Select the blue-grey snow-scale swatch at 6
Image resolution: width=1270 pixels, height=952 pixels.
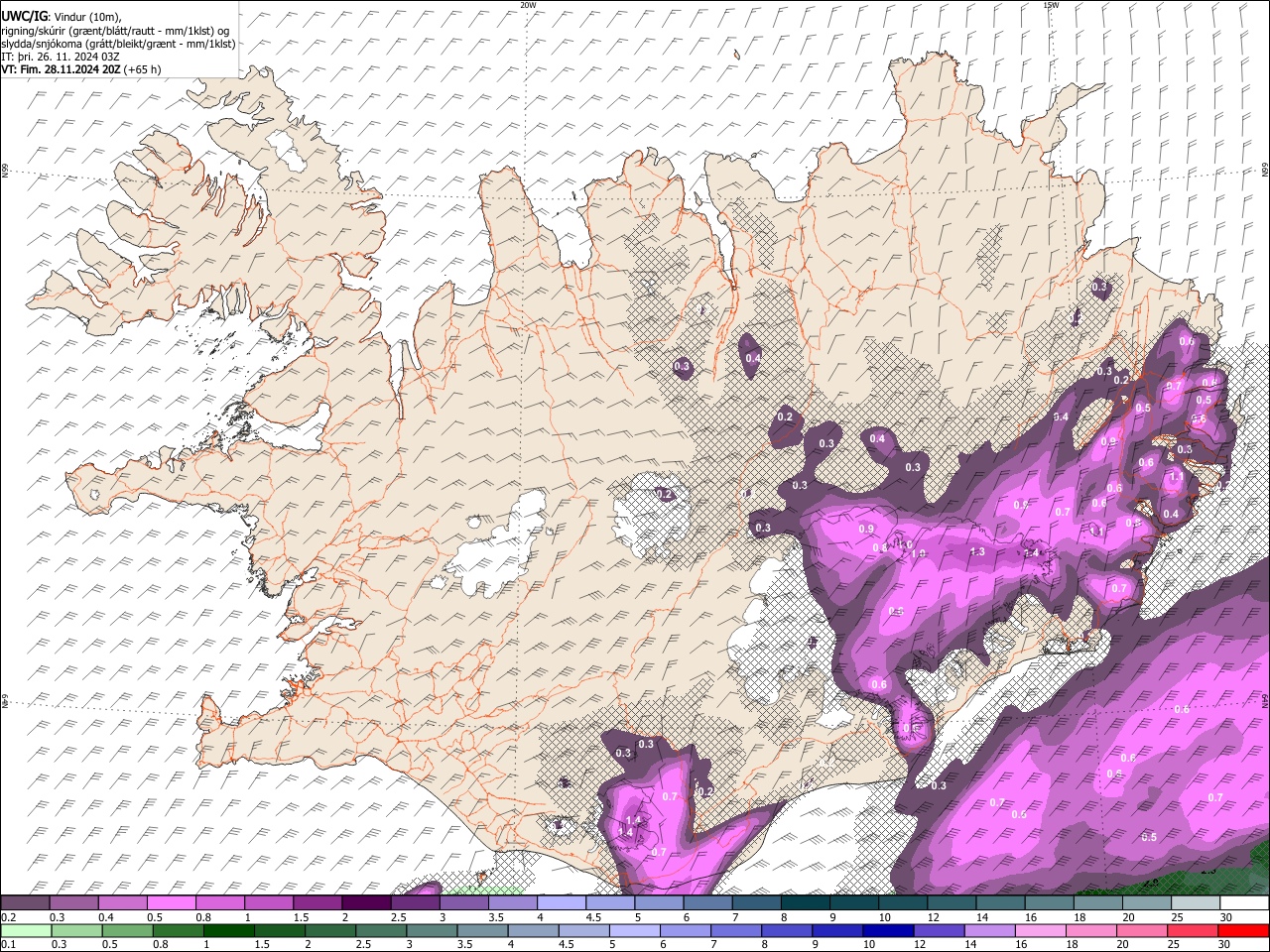click(x=707, y=902)
